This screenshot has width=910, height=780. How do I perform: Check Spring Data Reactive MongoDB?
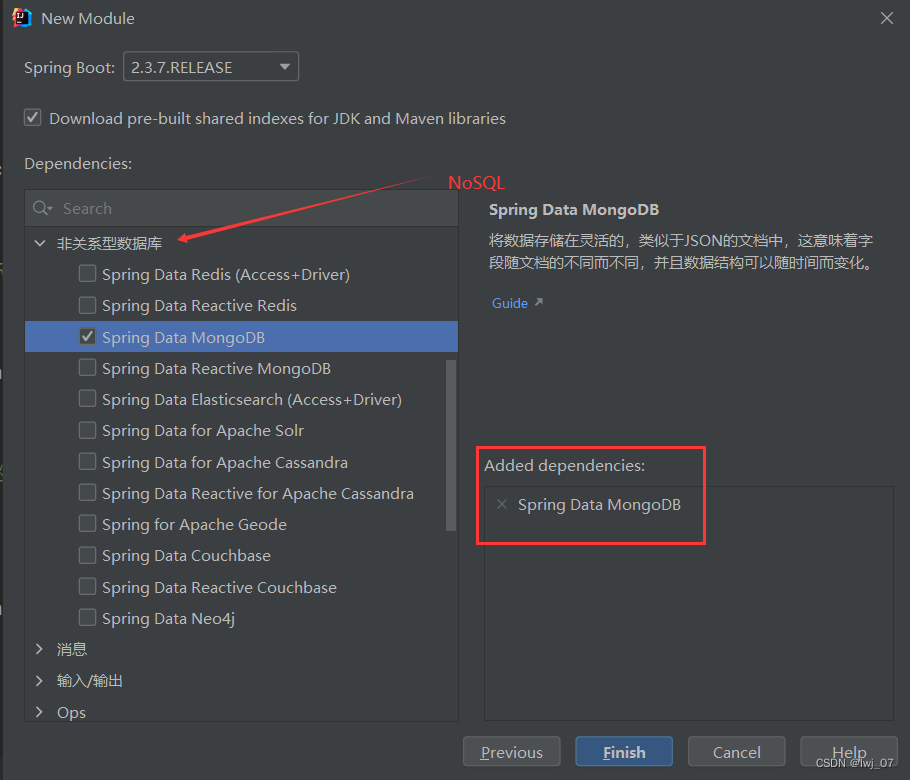(x=88, y=367)
